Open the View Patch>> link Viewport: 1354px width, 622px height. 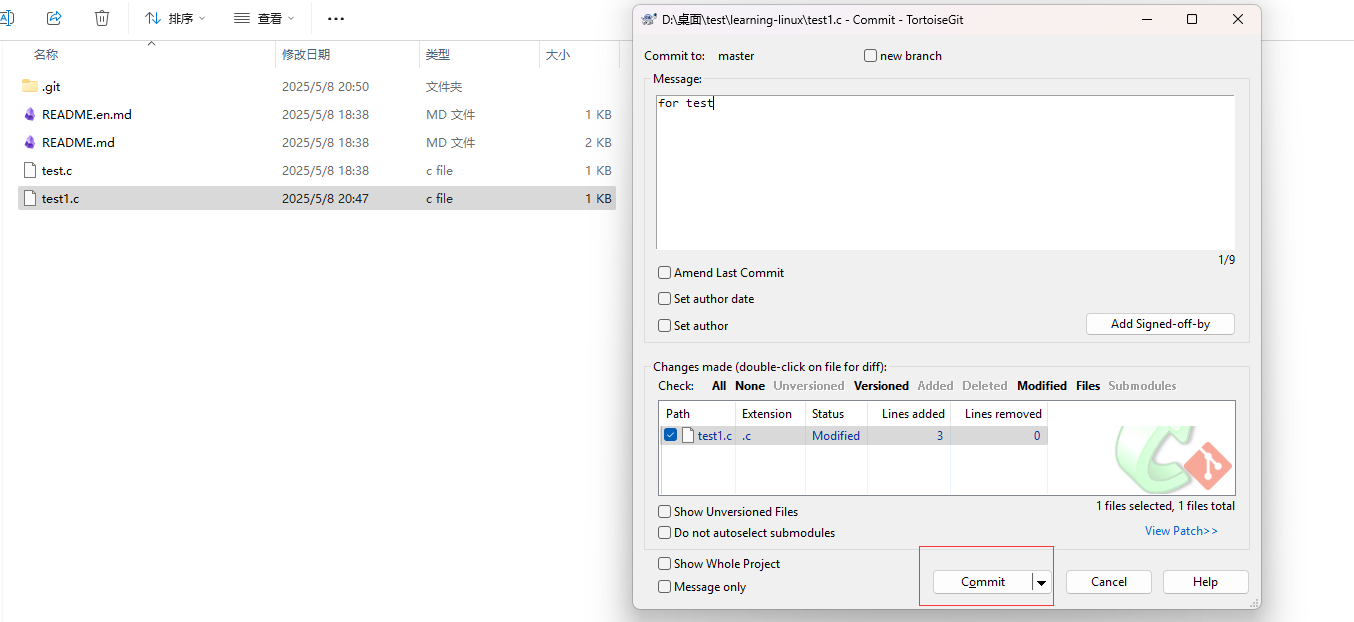tap(1181, 531)
